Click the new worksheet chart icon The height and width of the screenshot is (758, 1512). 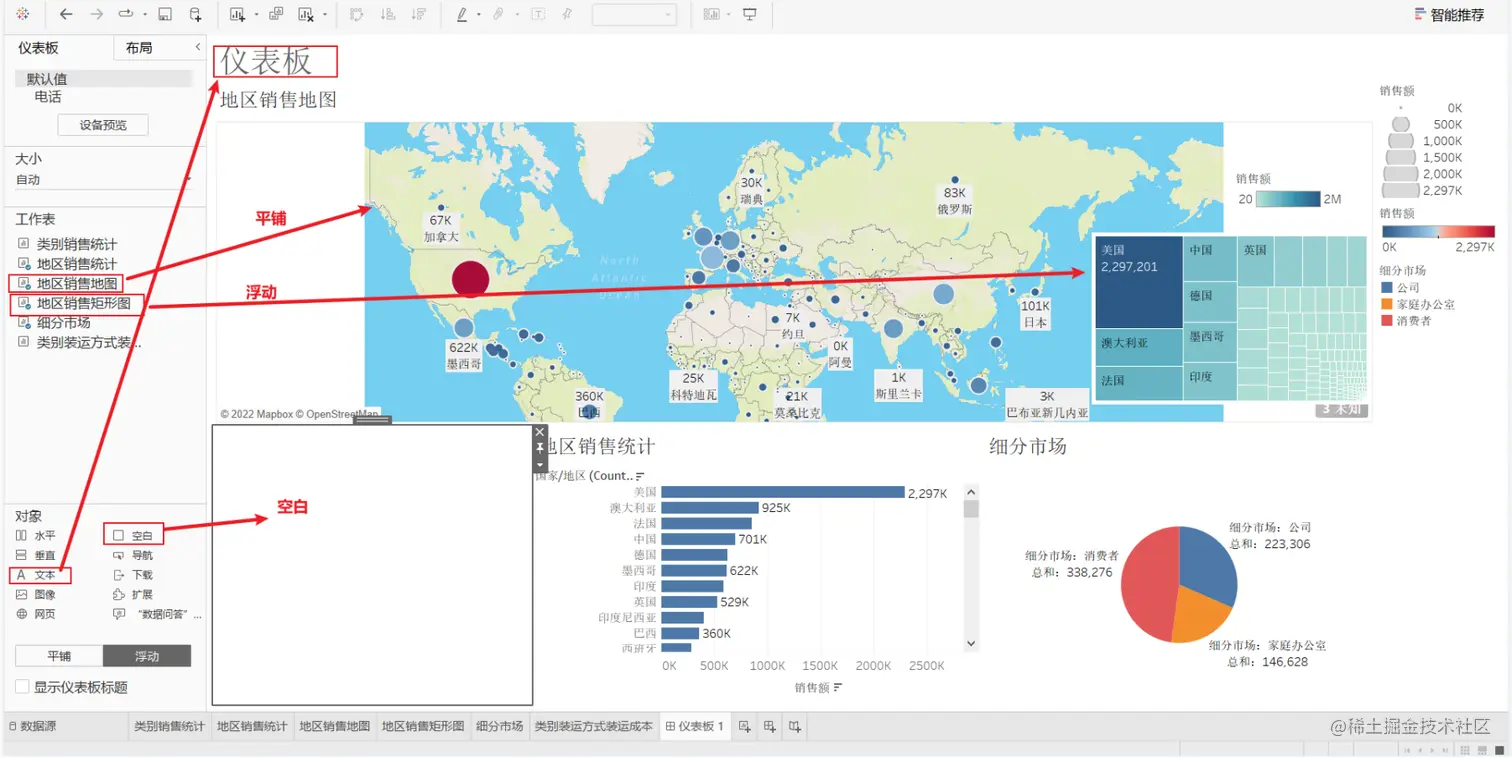point(237,14)
